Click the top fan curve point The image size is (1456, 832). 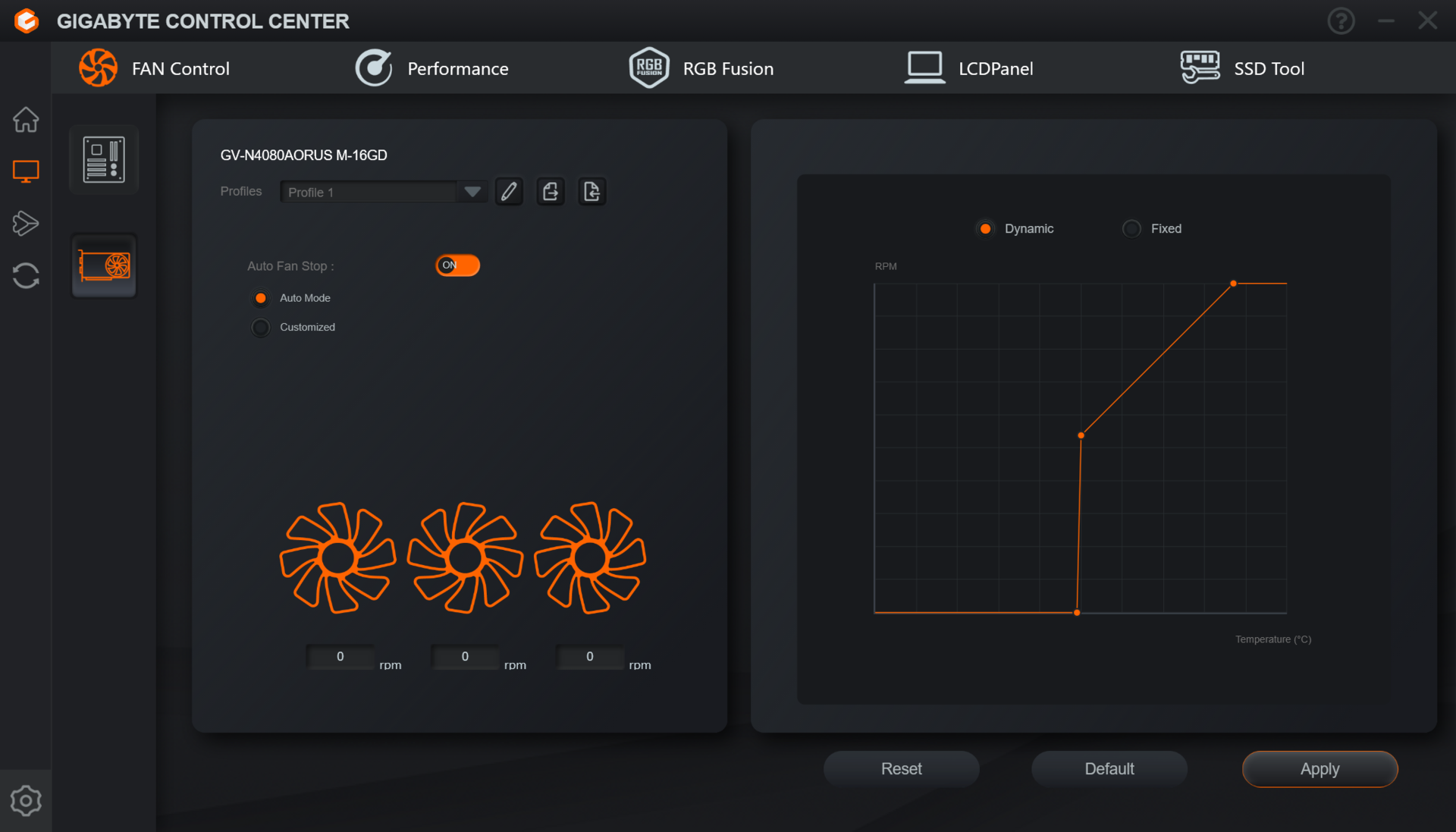tap(1234, 284)
